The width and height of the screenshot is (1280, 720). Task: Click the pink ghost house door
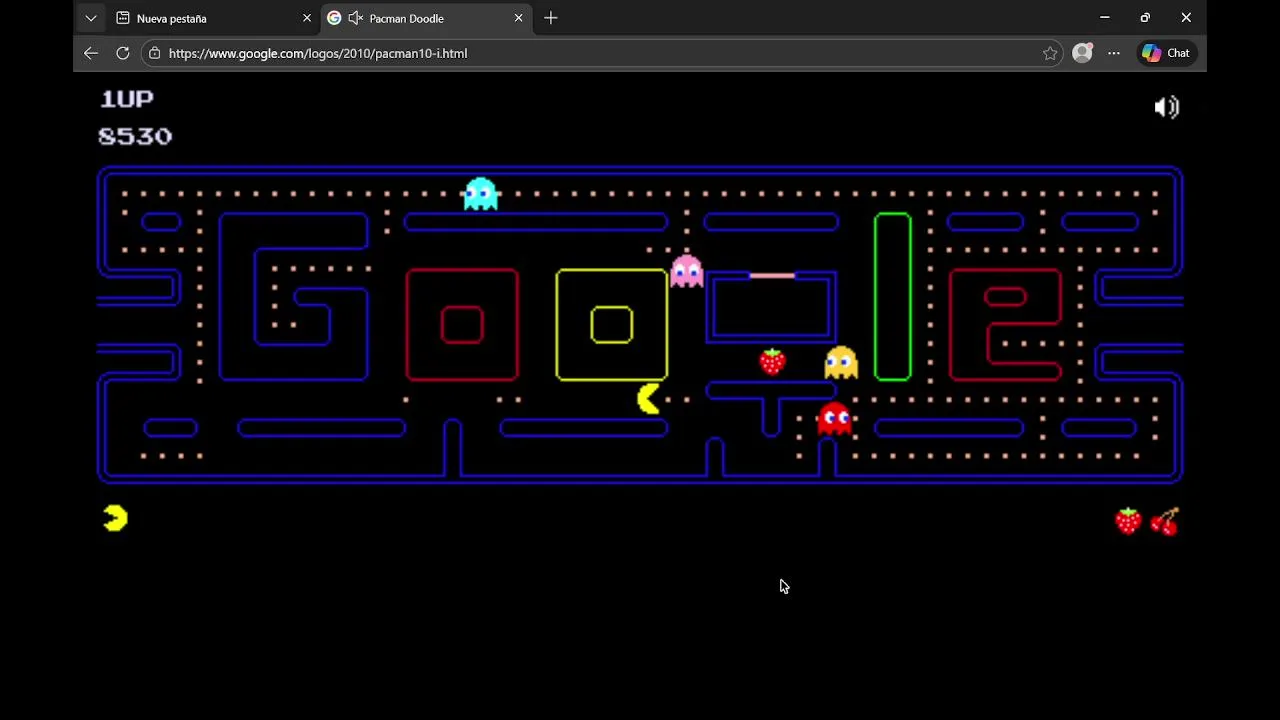(x=772, y=275)
